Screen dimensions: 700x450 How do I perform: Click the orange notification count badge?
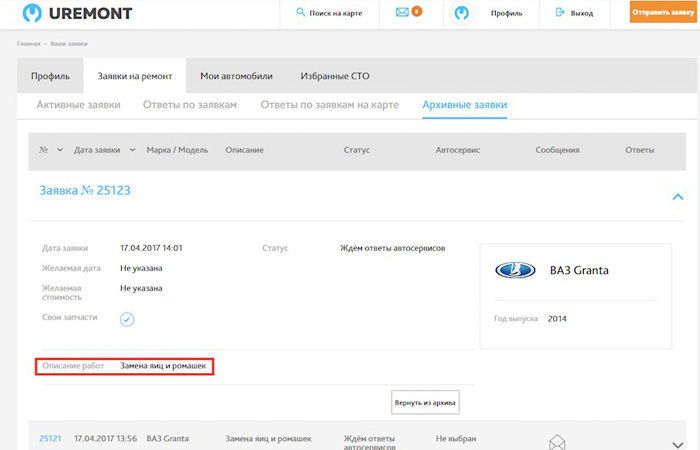pyautogui.click(x=416, y=11)
